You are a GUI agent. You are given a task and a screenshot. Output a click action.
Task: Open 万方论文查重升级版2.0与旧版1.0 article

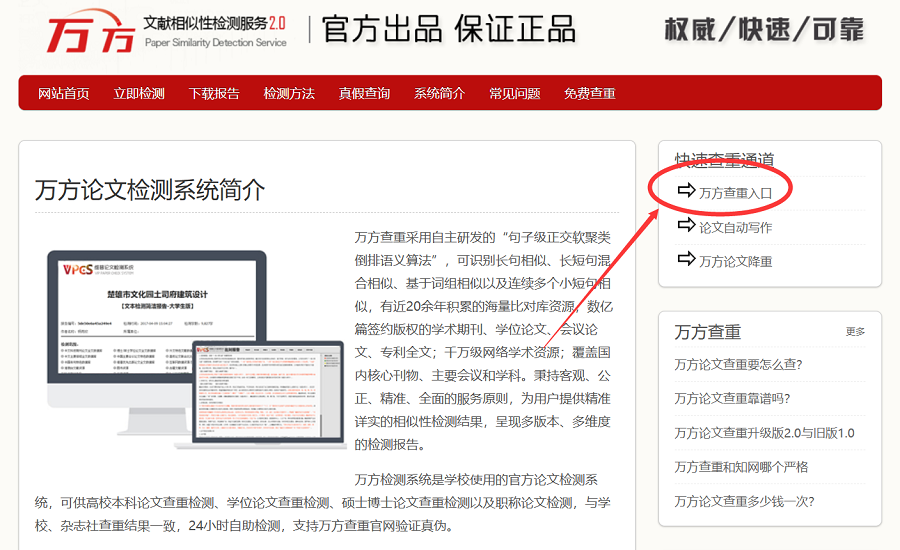[x=764, y=433]
